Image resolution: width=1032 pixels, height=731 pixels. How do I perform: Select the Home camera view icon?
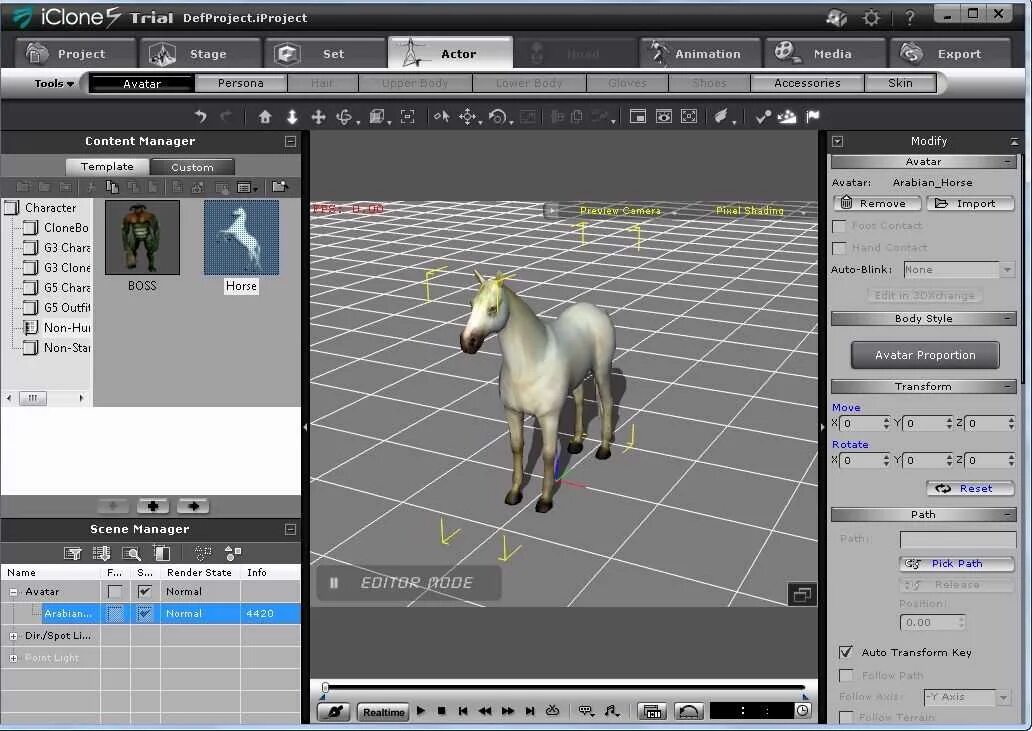pos(265,117)
